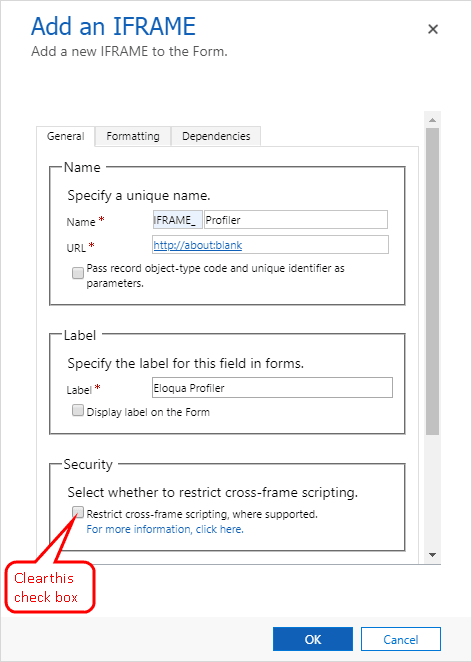Open the http://about:blank link

click(198, 245)
